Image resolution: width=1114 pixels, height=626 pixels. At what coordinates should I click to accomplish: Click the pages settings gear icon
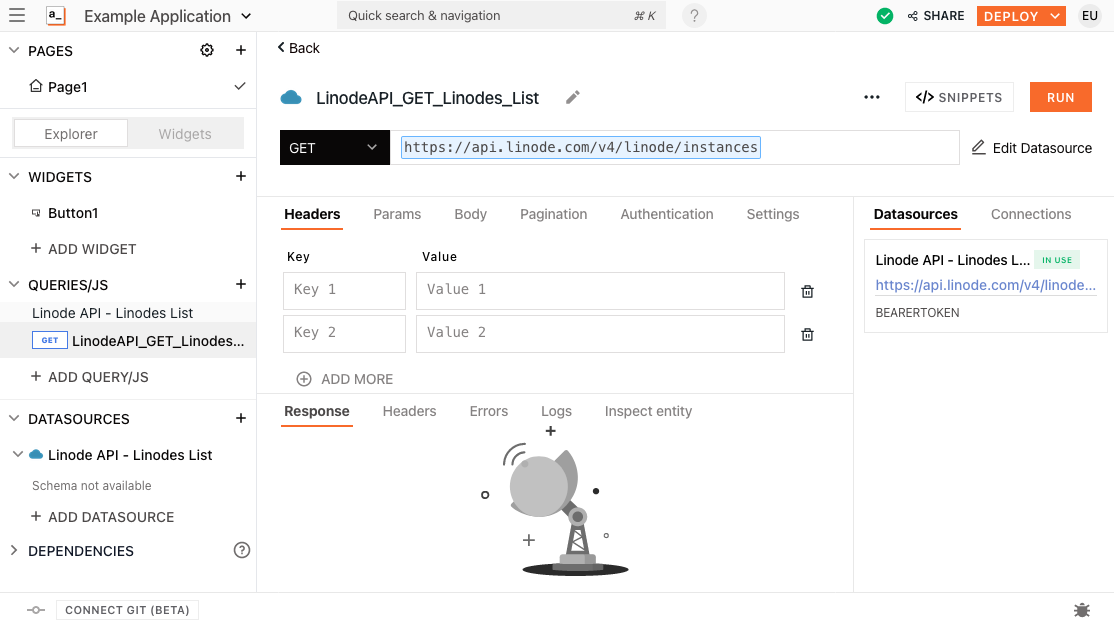207,51
